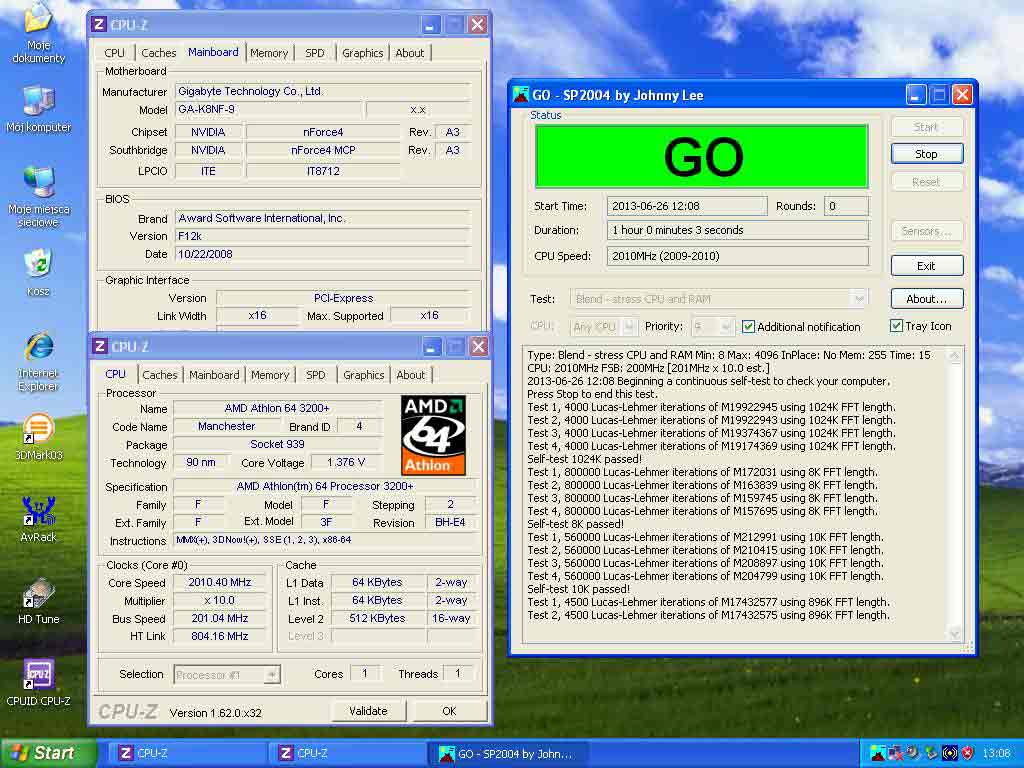
Task: Toggle the Additional notification checkbox
Action: click(x=748, y=327)
